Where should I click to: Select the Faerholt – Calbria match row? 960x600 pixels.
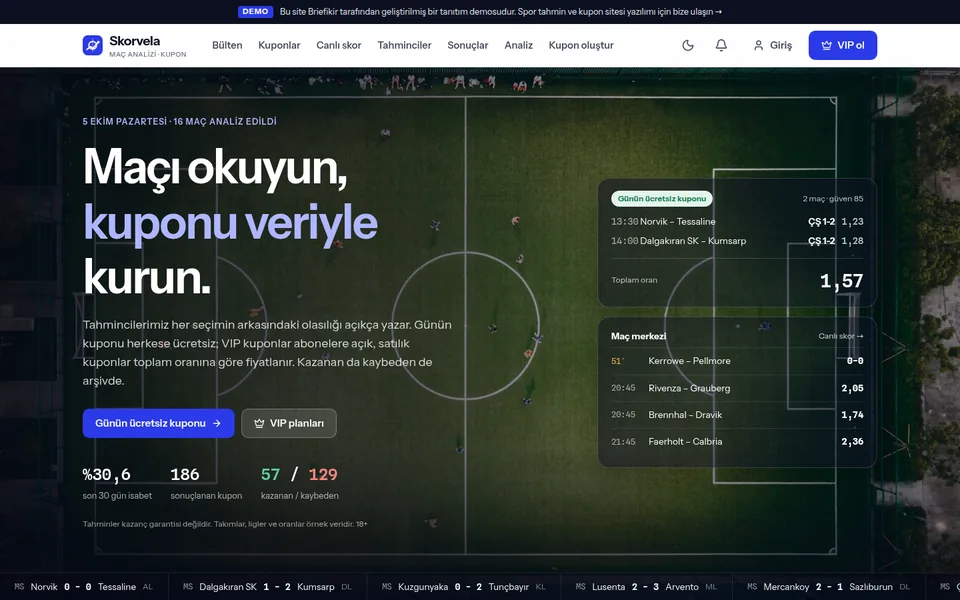737,441
